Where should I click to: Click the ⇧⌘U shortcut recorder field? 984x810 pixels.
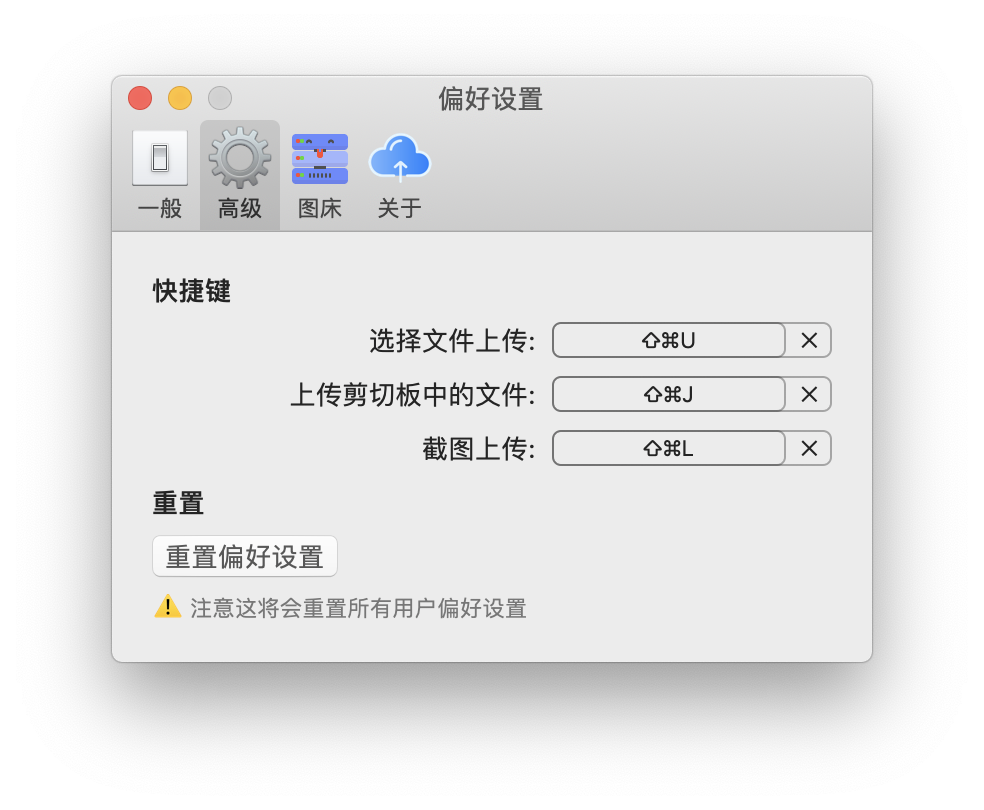[x=668, y=340]
